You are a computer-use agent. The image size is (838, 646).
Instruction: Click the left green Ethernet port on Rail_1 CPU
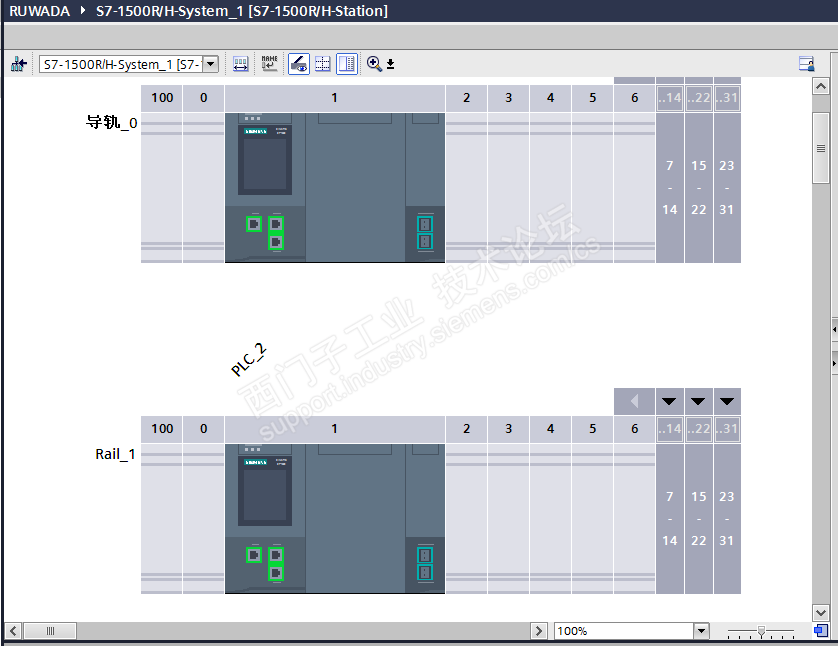pos(254,555)
